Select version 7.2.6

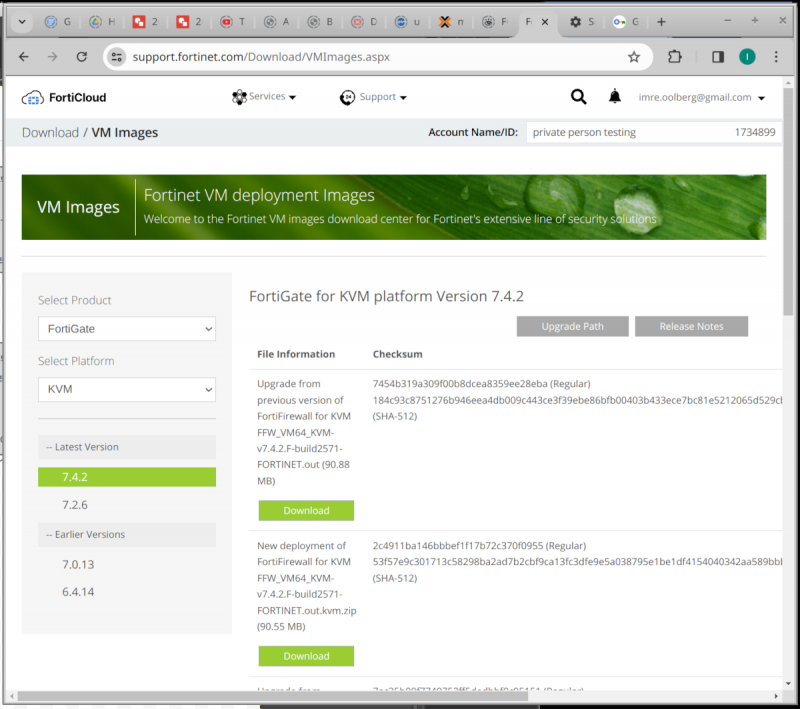click(x=75, y=505)
